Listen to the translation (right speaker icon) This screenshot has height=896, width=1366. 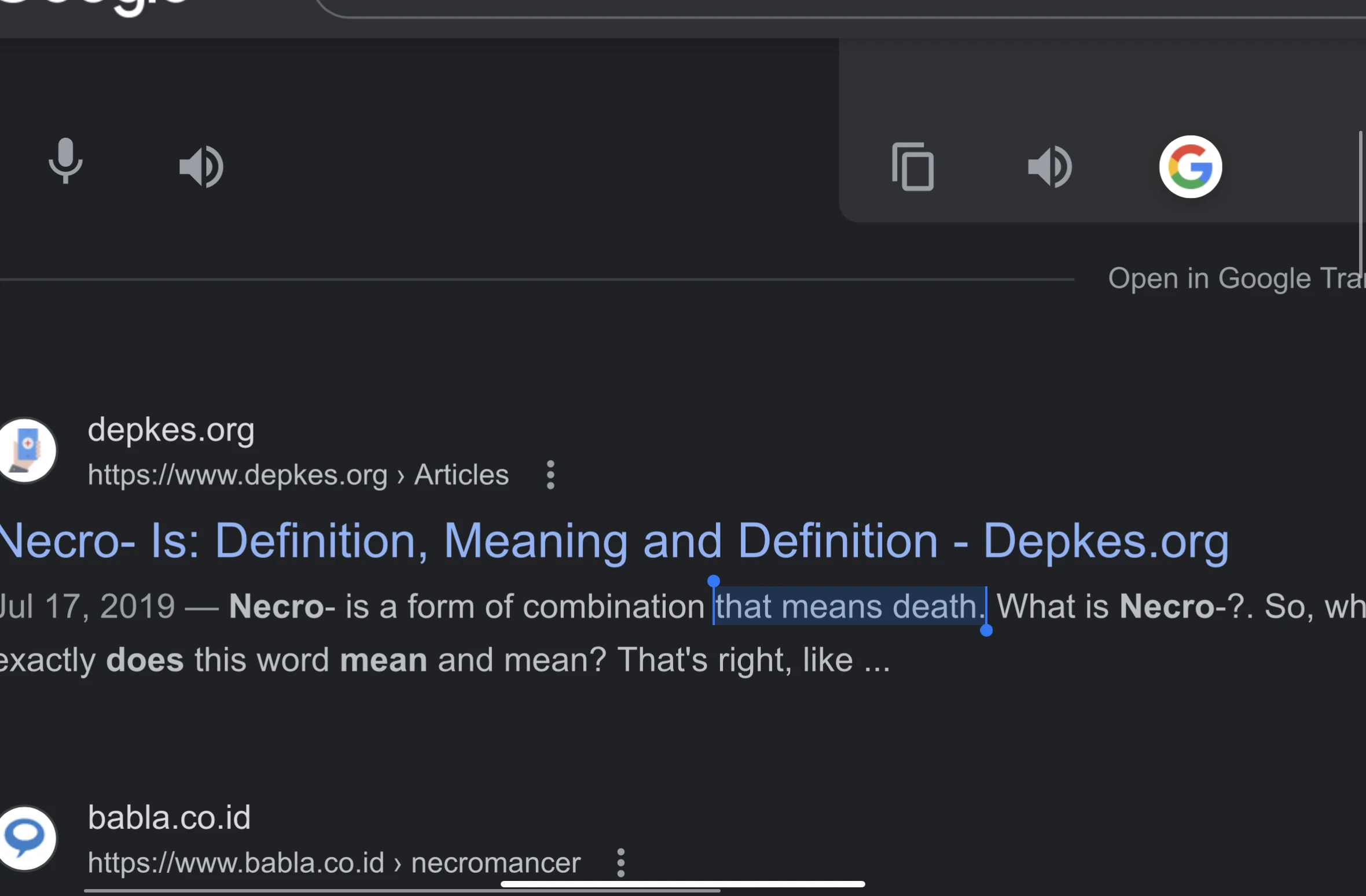pos(1049,167)
